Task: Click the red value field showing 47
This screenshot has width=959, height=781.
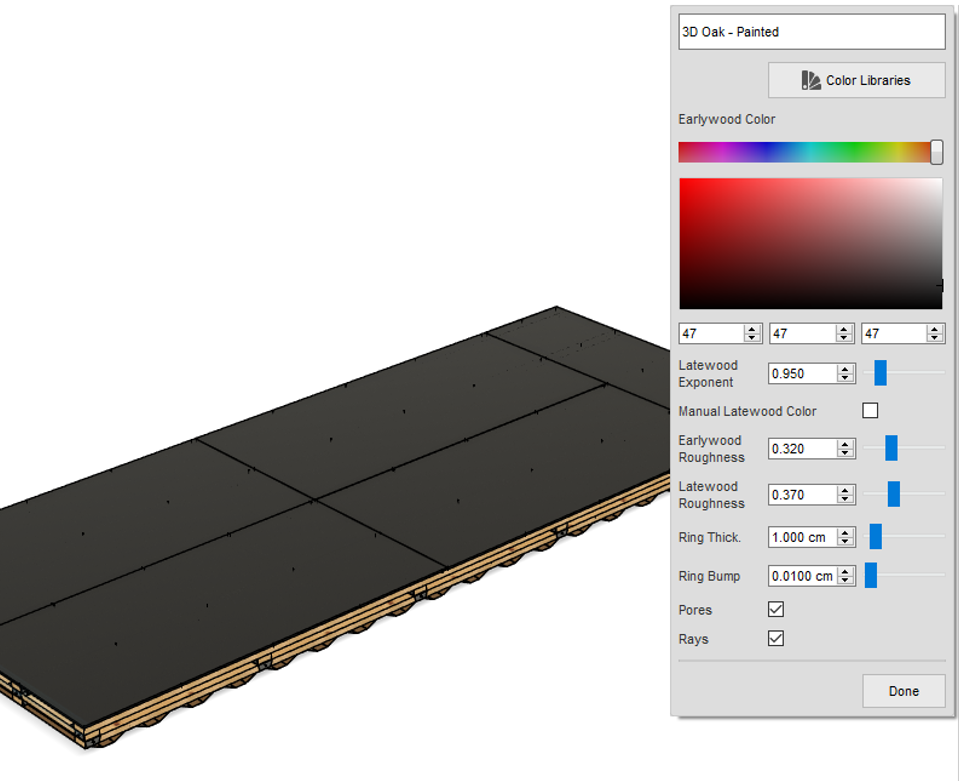Action: click(x=711, y=333)
